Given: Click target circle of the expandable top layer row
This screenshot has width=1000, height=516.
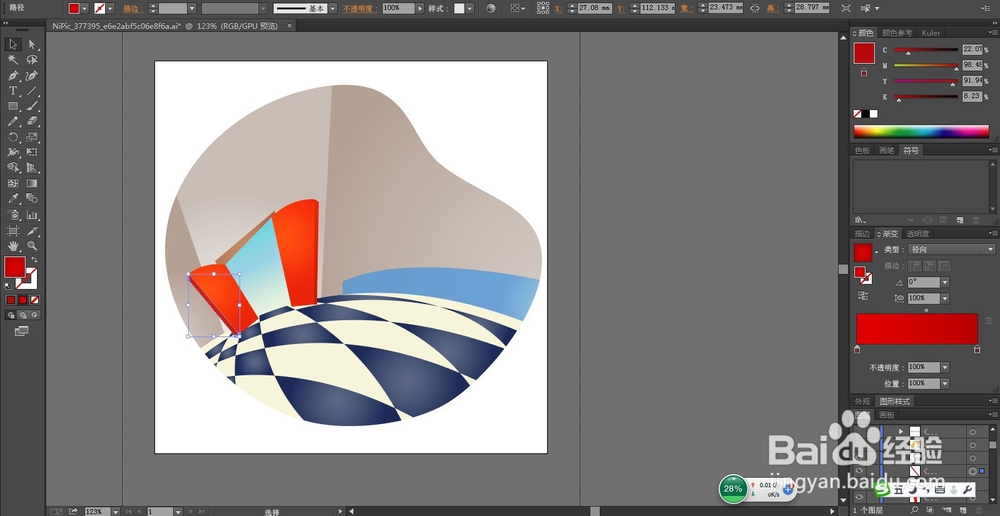Looking at the screenshot, I should 973,432.
